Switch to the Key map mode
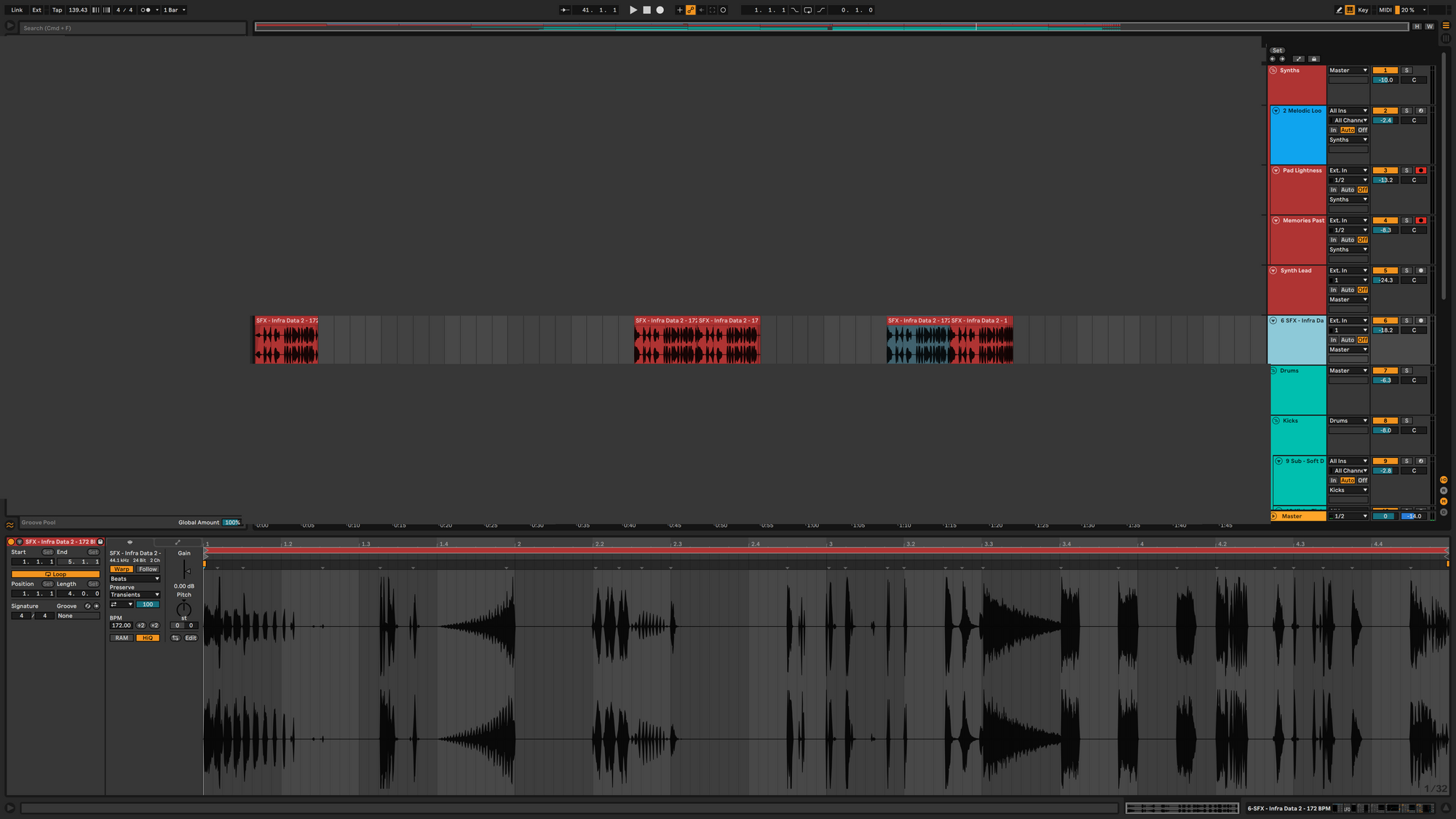Viewport: 1456px width, 819px height. pos(1363,10)
